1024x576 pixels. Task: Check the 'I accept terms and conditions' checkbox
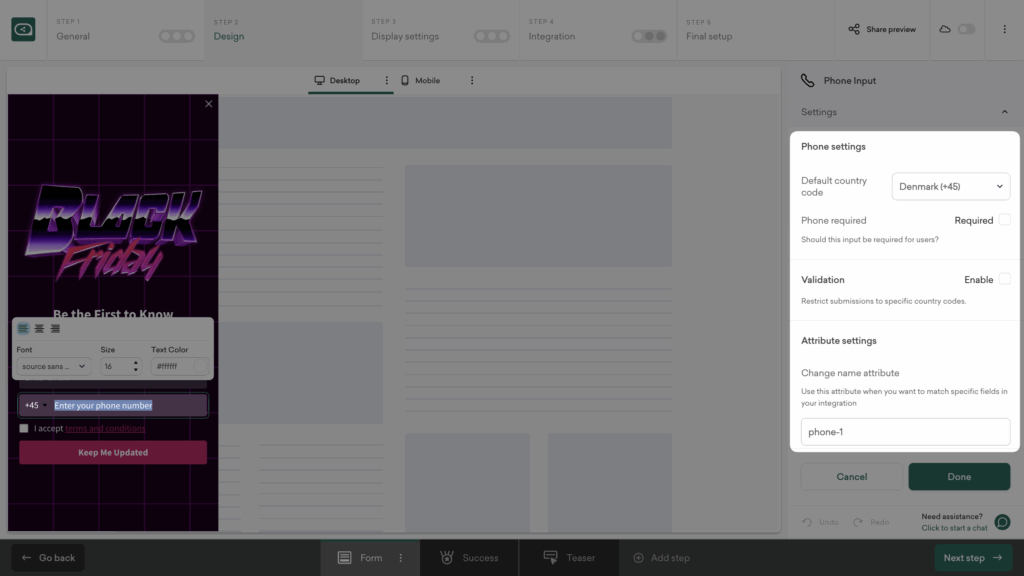tap(23, 428)
